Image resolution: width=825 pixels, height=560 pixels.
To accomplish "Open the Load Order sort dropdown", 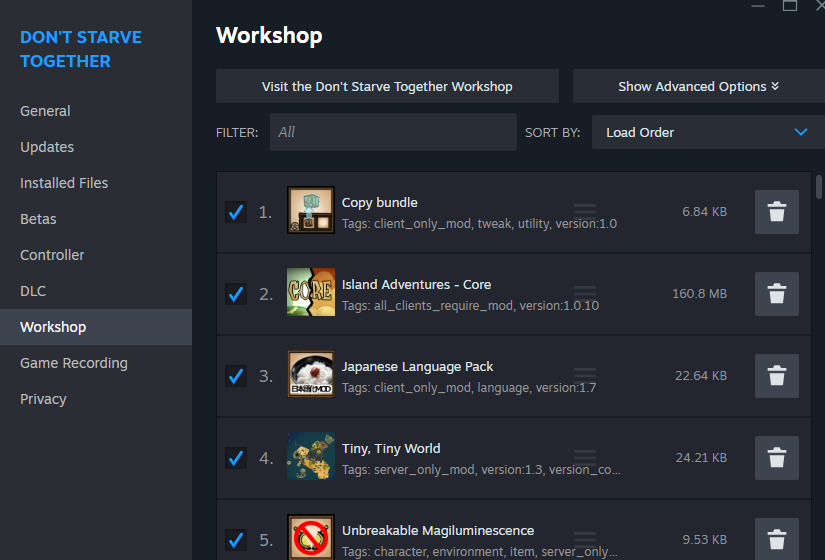I will (x=708, y=132).
